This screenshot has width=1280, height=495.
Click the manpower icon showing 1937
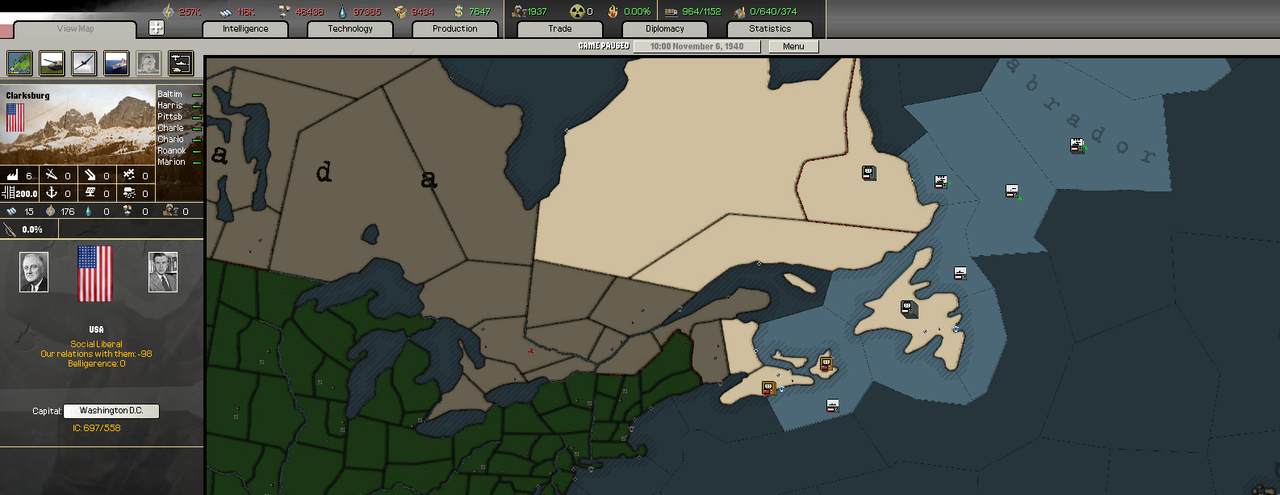[x=520, y=11]
